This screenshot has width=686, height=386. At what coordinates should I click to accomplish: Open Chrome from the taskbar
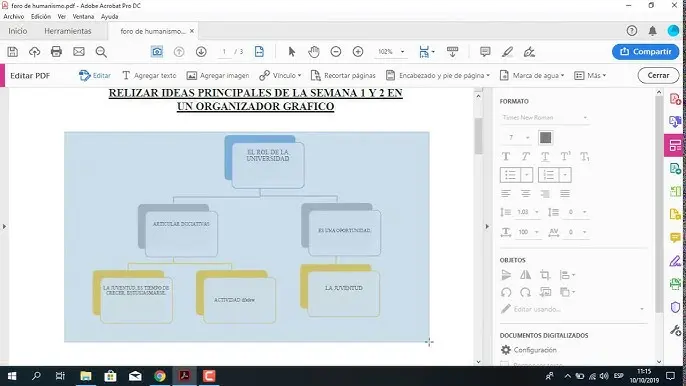coord(160,376)
